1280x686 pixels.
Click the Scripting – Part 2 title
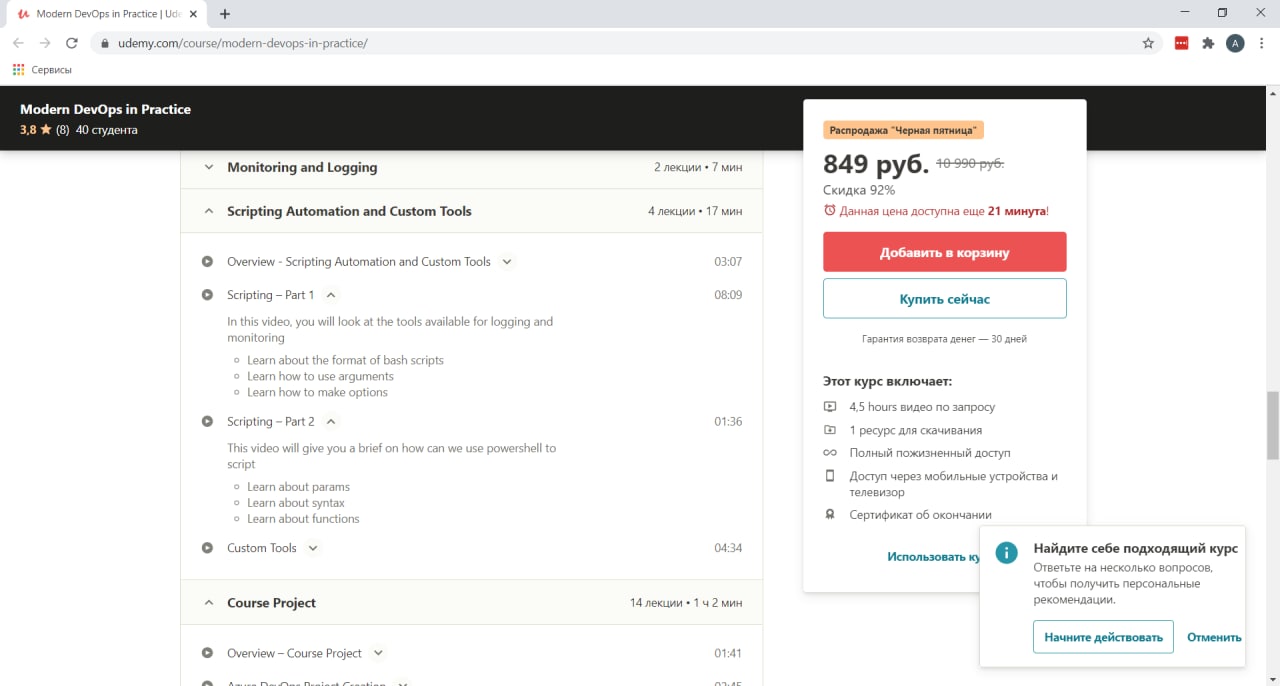click(271, 422)
